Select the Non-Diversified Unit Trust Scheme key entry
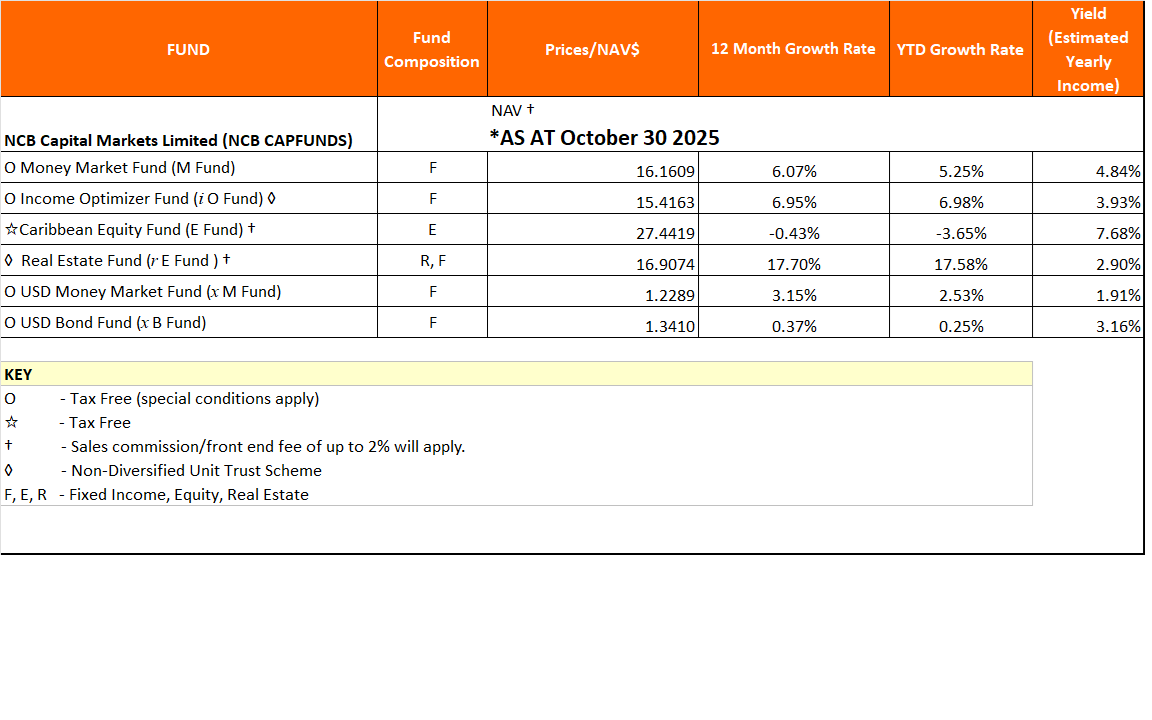 pos(196,470)
